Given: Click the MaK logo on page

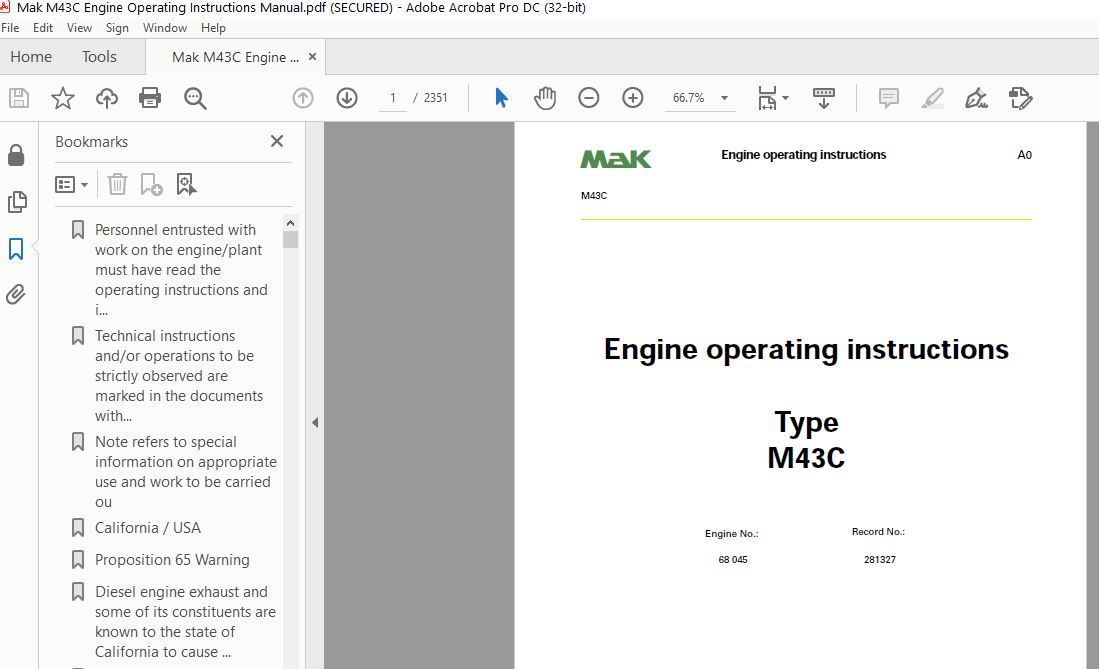Looking at the screenshot, I should pos(615,159).
